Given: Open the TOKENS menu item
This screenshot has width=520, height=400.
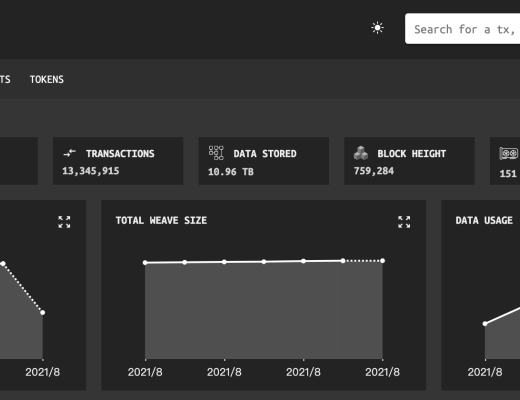Looking at the screenshot, I should [47, 79].
